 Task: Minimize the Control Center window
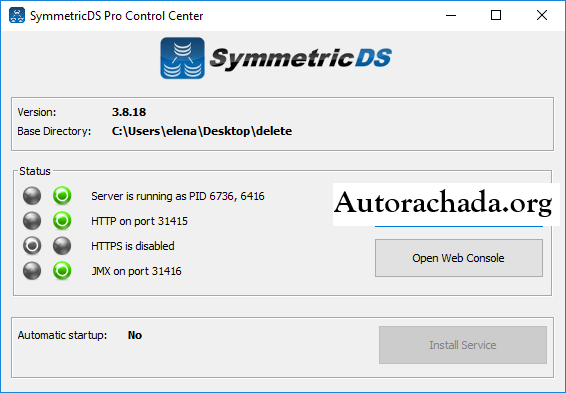(451, 16)
